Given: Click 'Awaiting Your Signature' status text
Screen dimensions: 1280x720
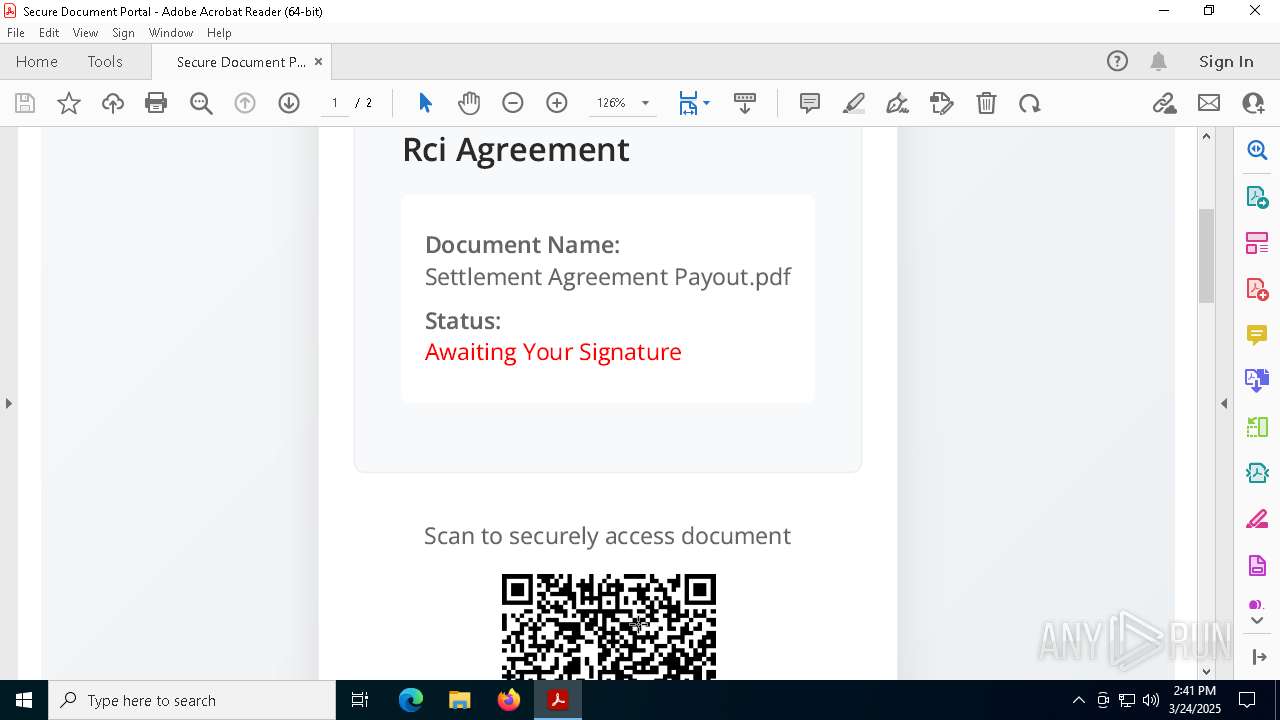Looking at the screenshot, I should click(x=553, y=352).
